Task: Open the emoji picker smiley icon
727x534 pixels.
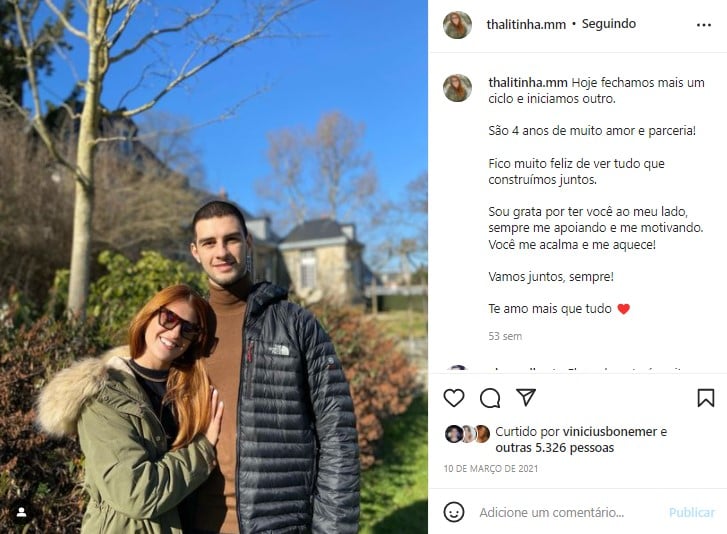Action: pos(453,512)
